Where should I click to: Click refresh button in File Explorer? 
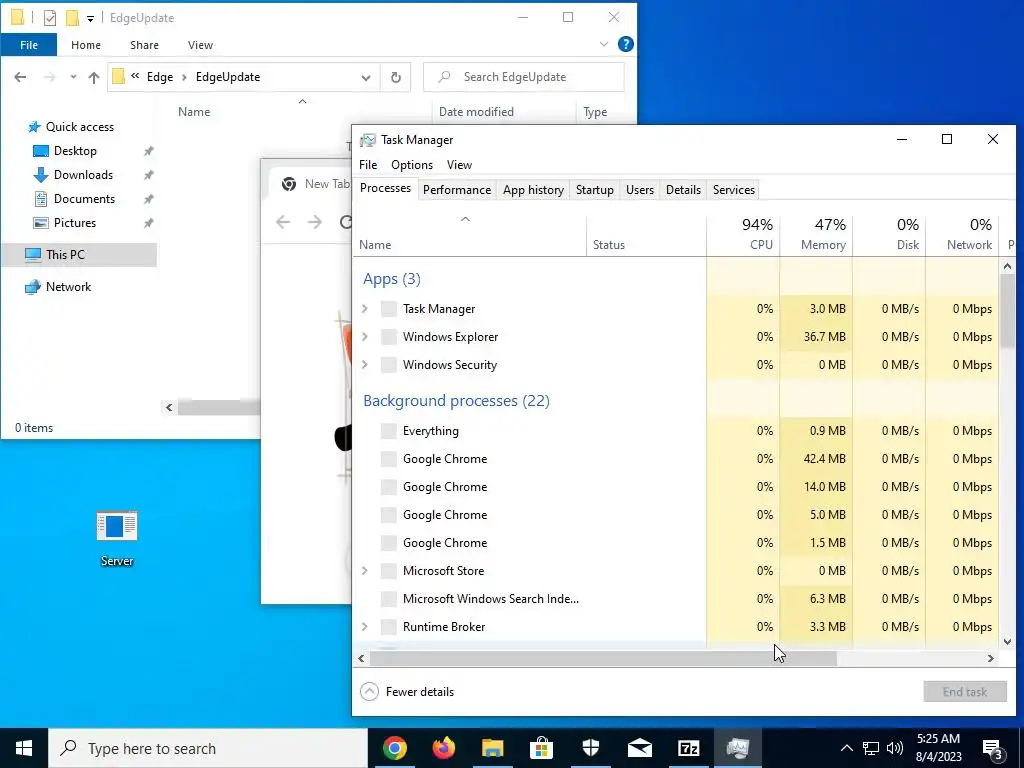pos(396,77)
